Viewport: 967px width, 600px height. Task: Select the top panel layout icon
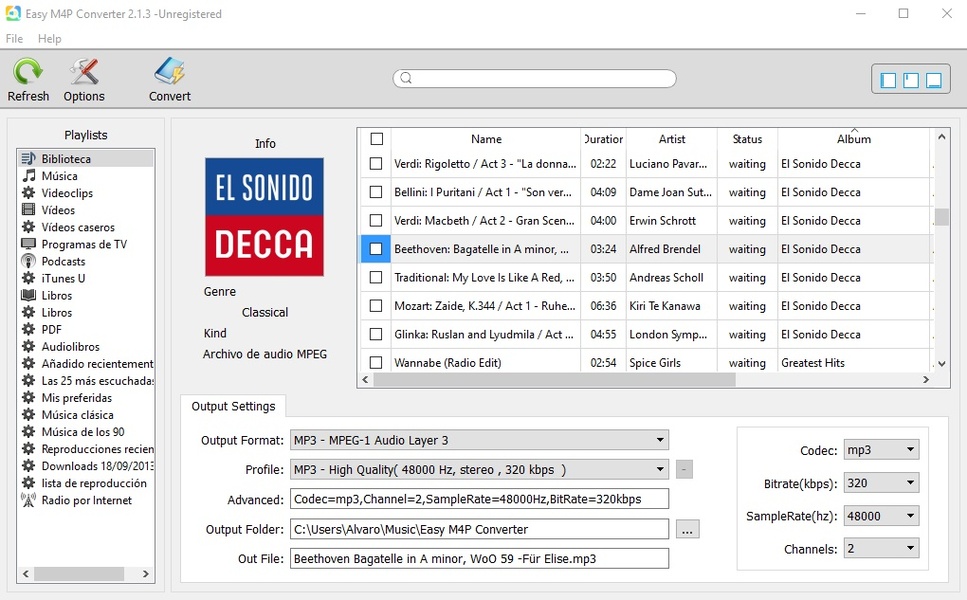click(x=911, y=80)
